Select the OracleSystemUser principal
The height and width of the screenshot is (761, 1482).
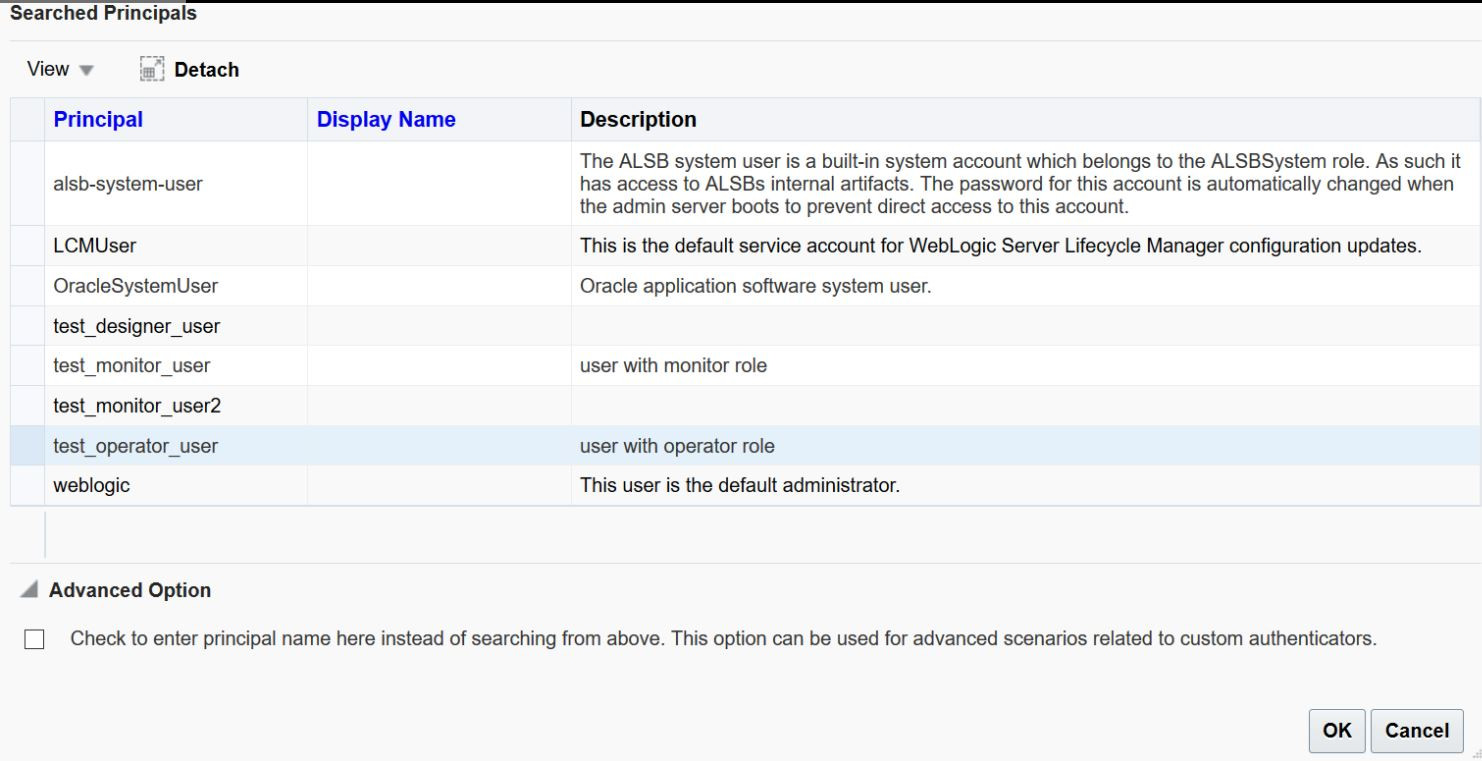pyautogui.click(x=135, y=286)
